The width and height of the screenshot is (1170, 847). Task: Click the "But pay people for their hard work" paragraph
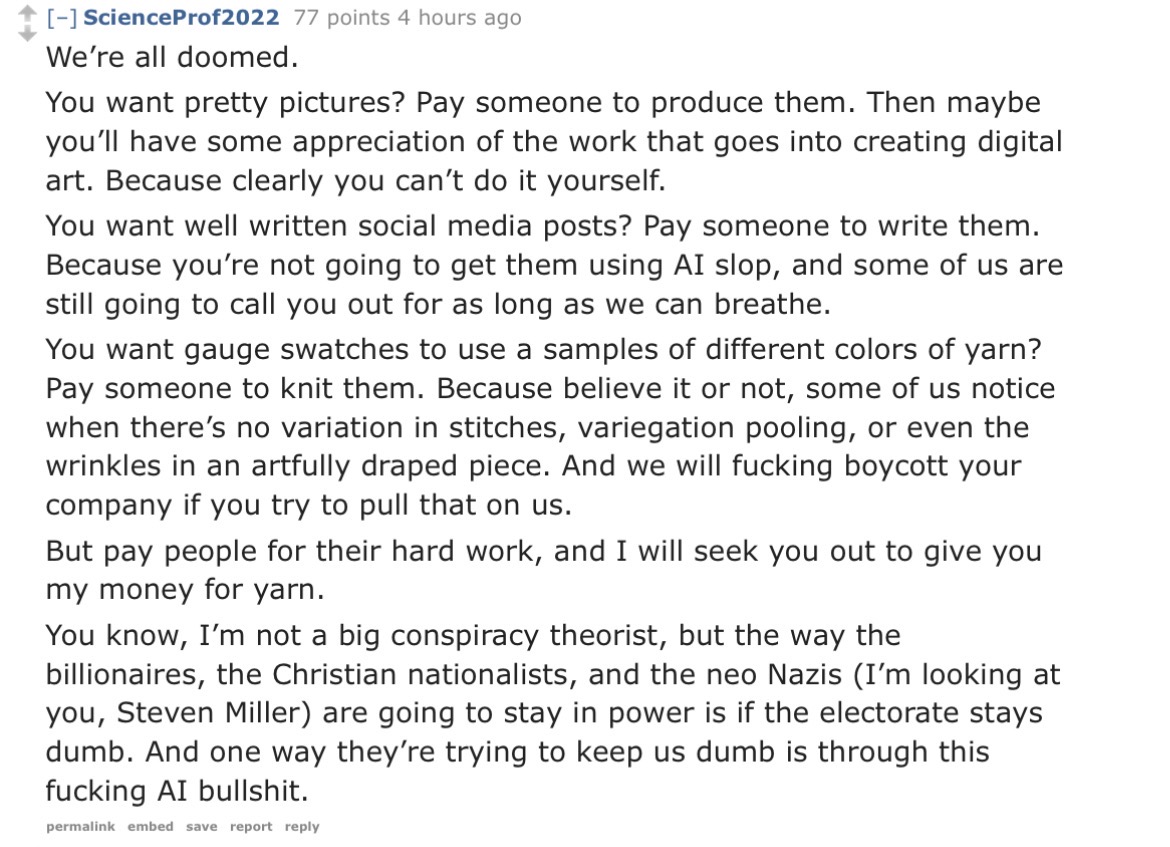click(543, 570)
